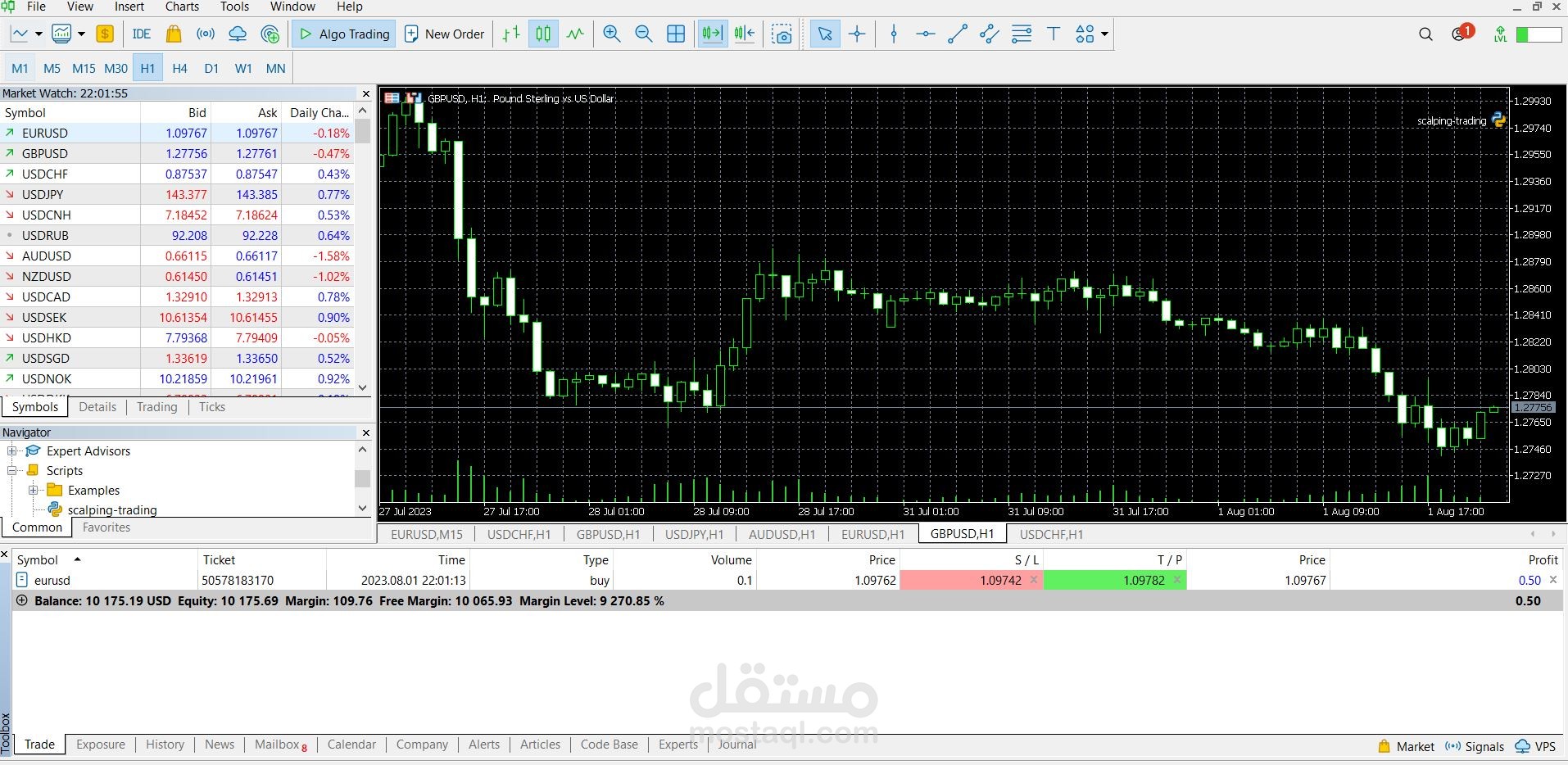Open the shapes objects dropdown arrow
Image resolution: width=1568 pixels, height=765 pixels.
[1104, 34]
